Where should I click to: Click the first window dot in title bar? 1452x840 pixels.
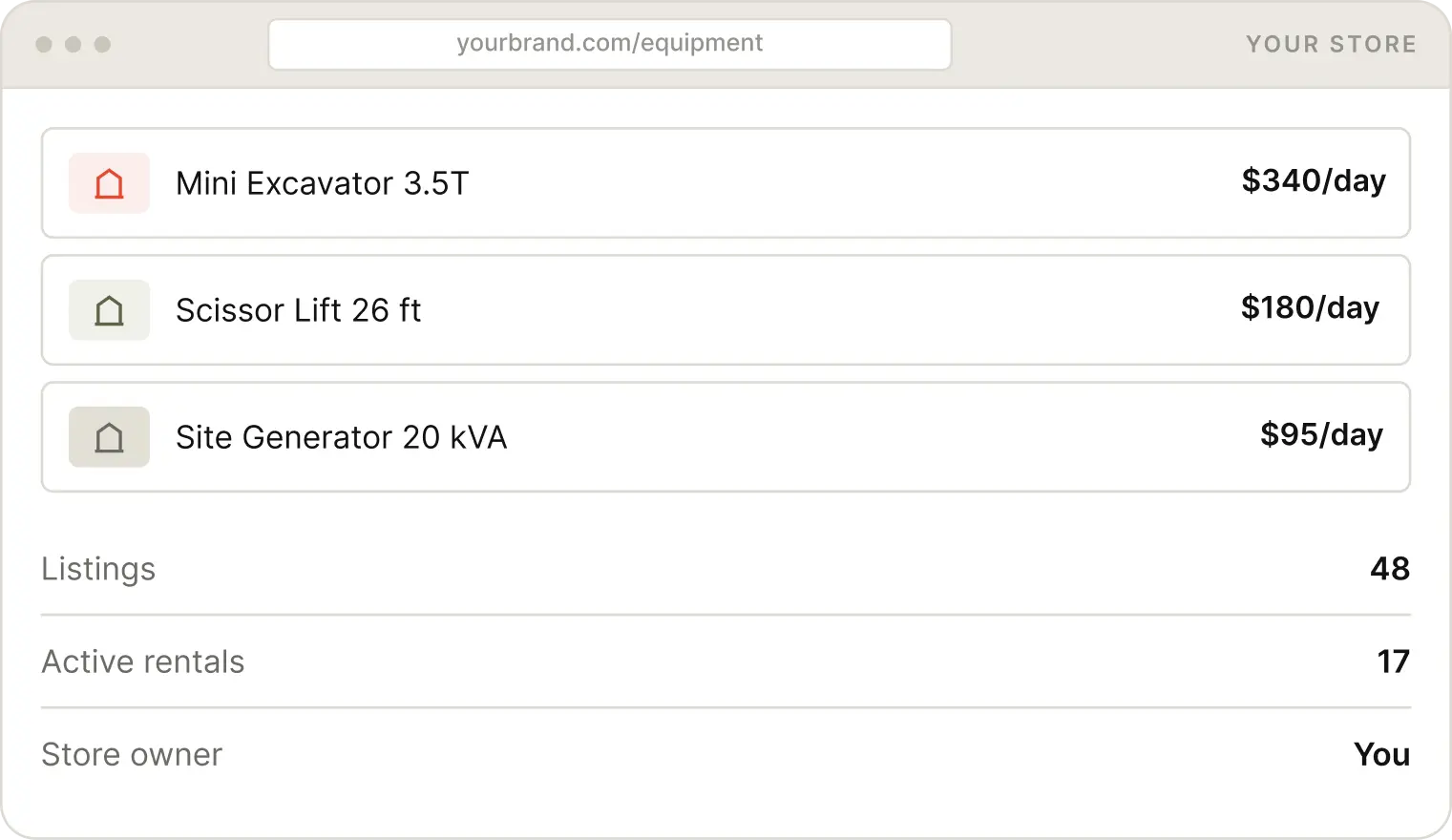44,44
